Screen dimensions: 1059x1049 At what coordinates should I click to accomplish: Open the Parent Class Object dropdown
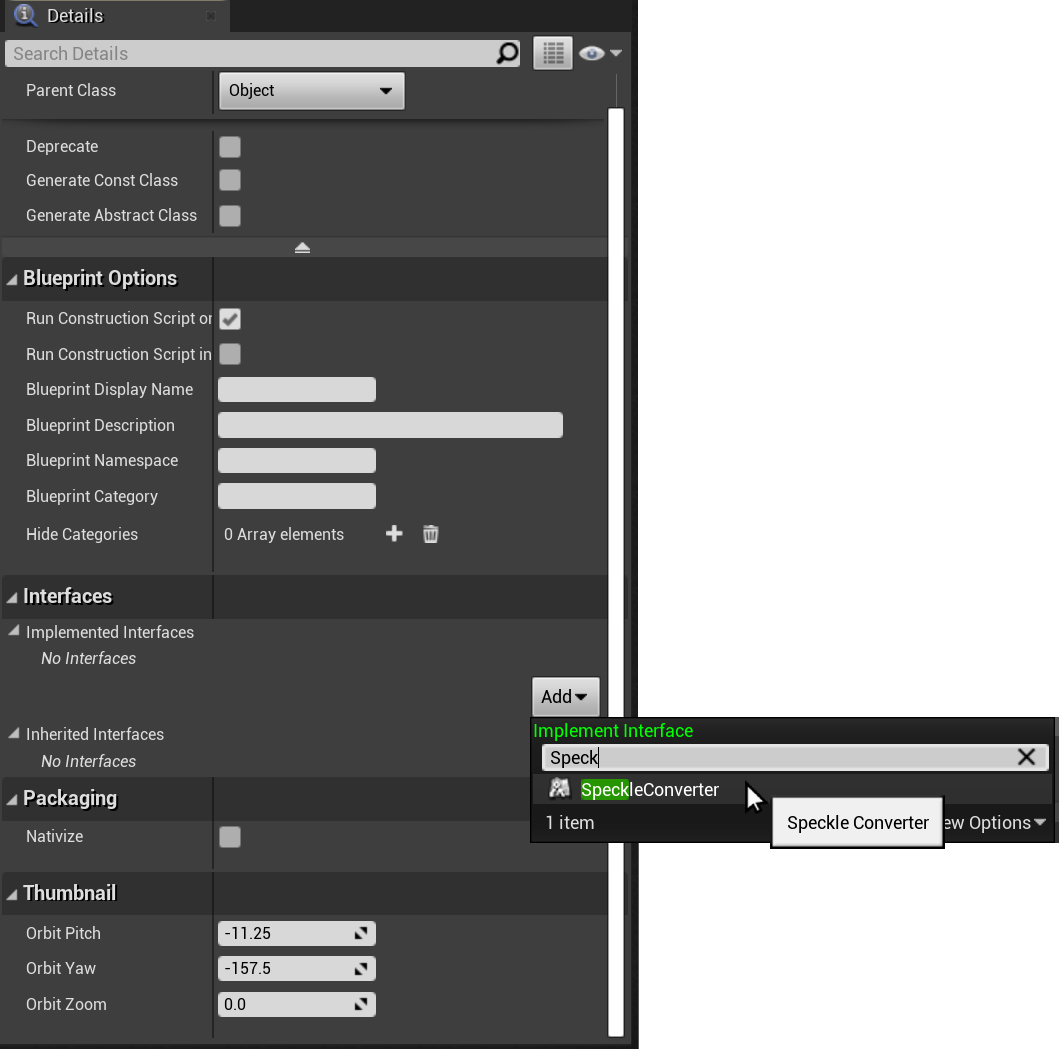coord(311,91)
